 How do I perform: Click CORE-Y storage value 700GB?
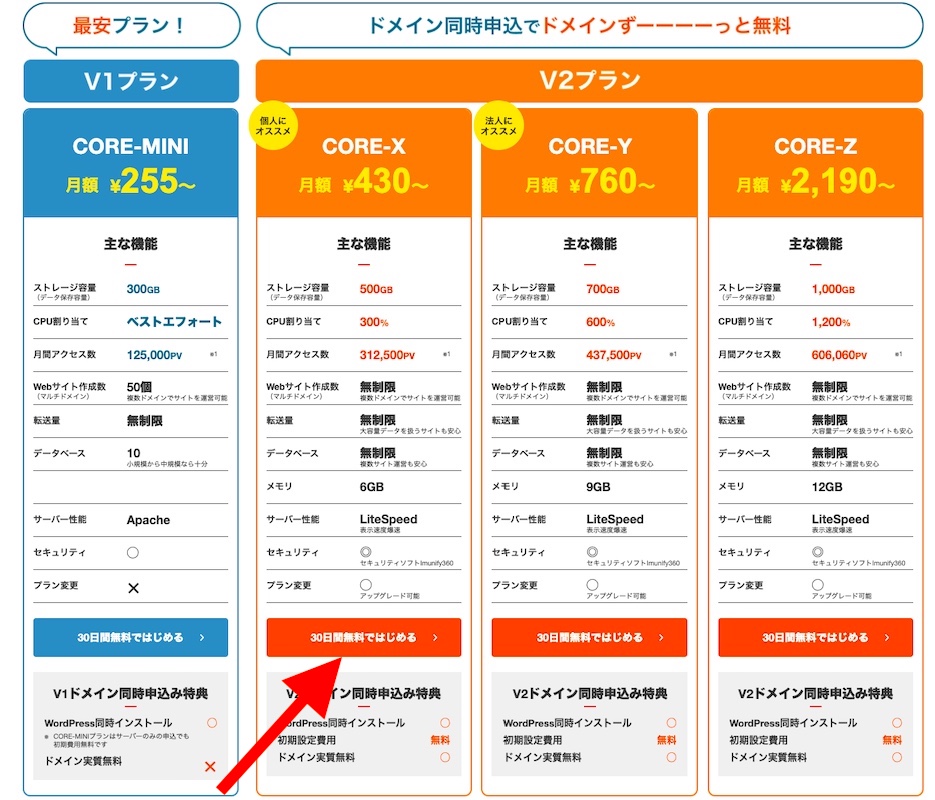click(603, 289)
